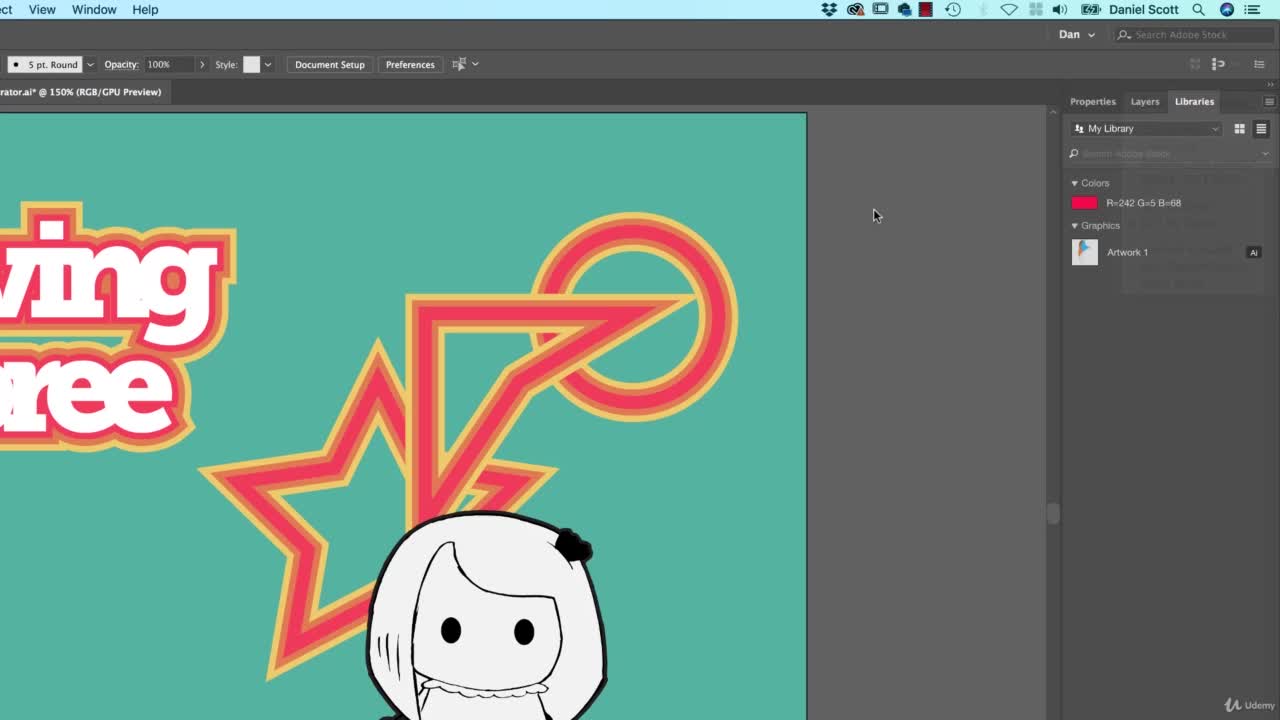Image resolution: width=1280 pixels, height=720 pixels.
Task: Click the snap magnet icon in control bar
Action: click(1218, 64)
